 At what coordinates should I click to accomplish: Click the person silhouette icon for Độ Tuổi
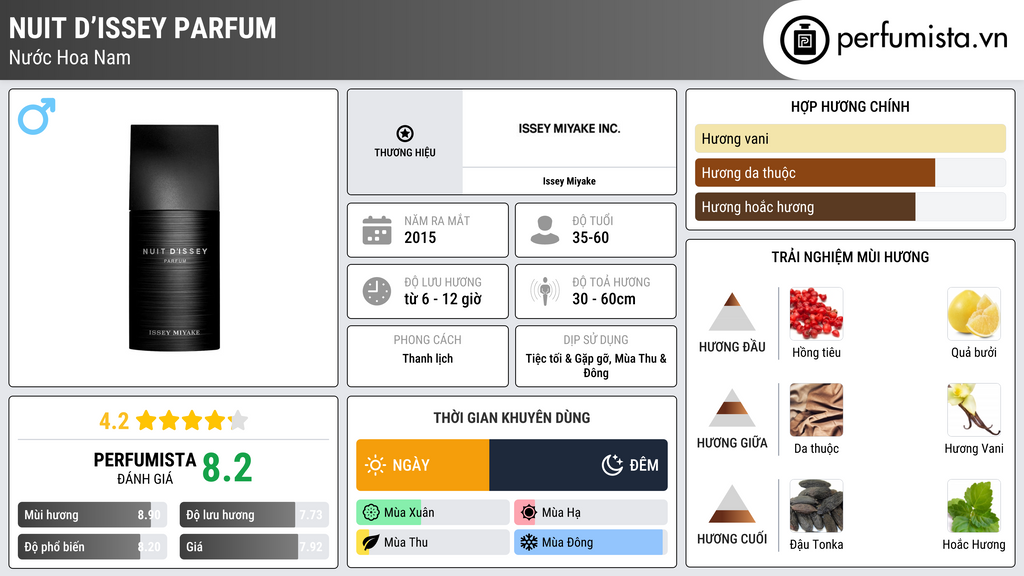pyautogui.click(x=544, y=230)
